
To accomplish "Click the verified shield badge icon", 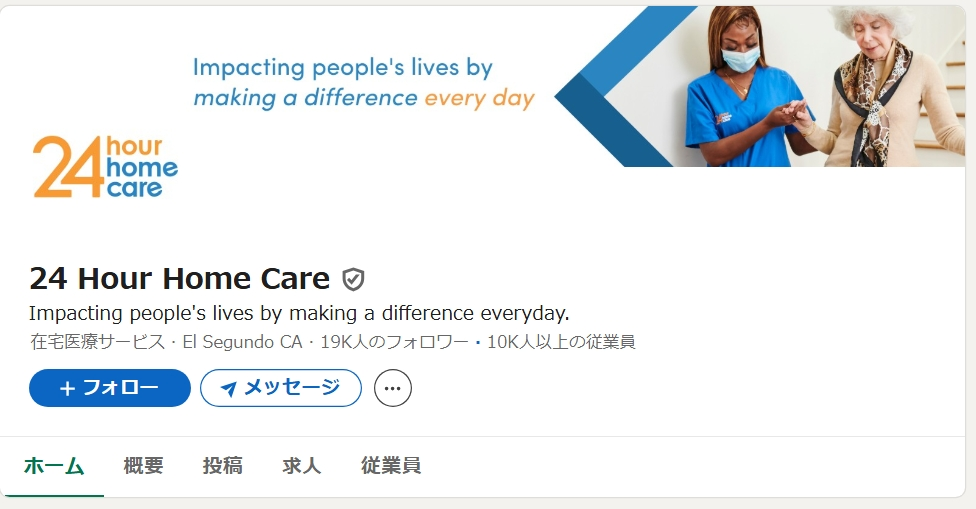I will (353, 279).
